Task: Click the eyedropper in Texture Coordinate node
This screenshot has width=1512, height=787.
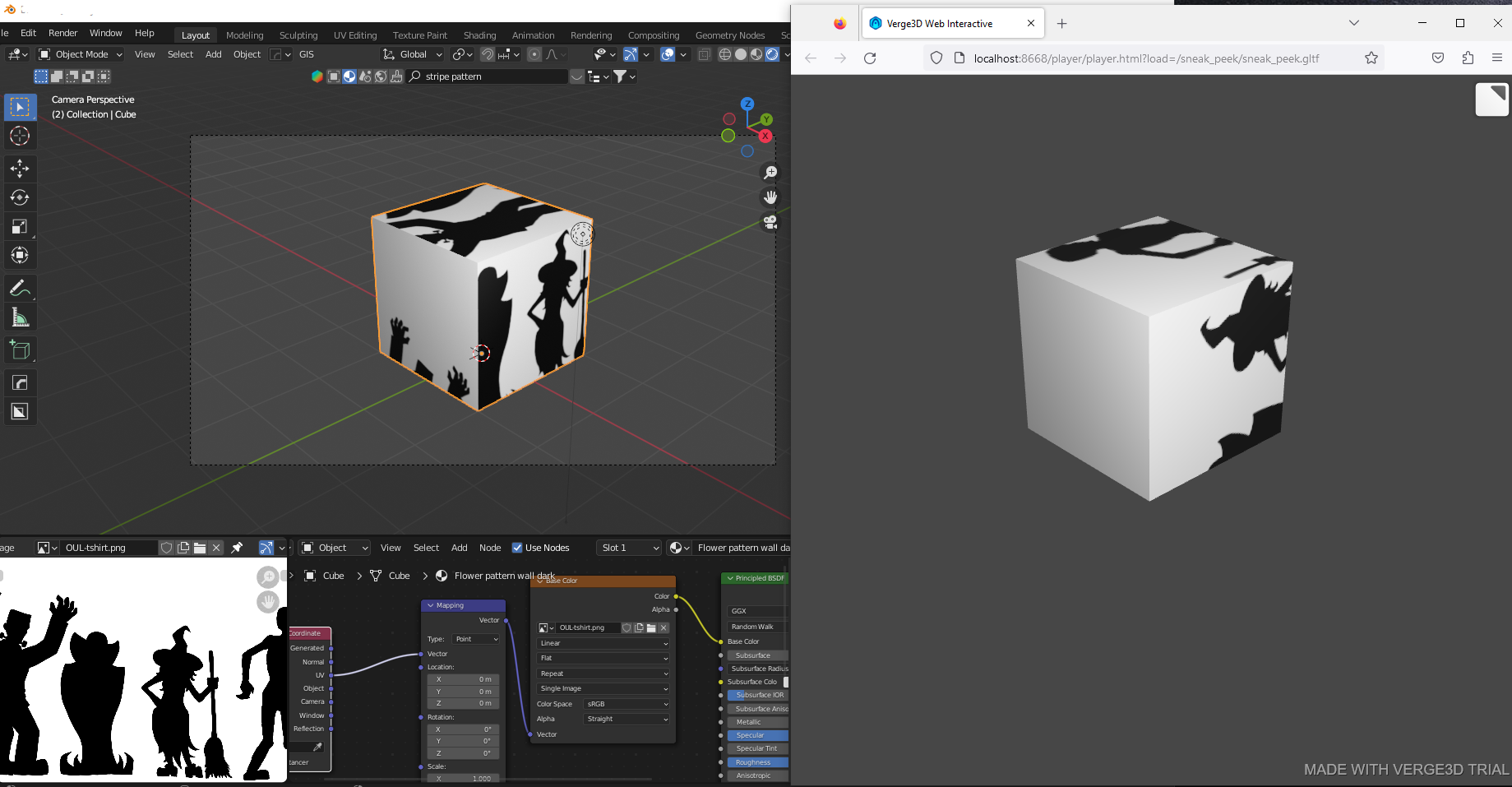Action: [x=317, y=747]
